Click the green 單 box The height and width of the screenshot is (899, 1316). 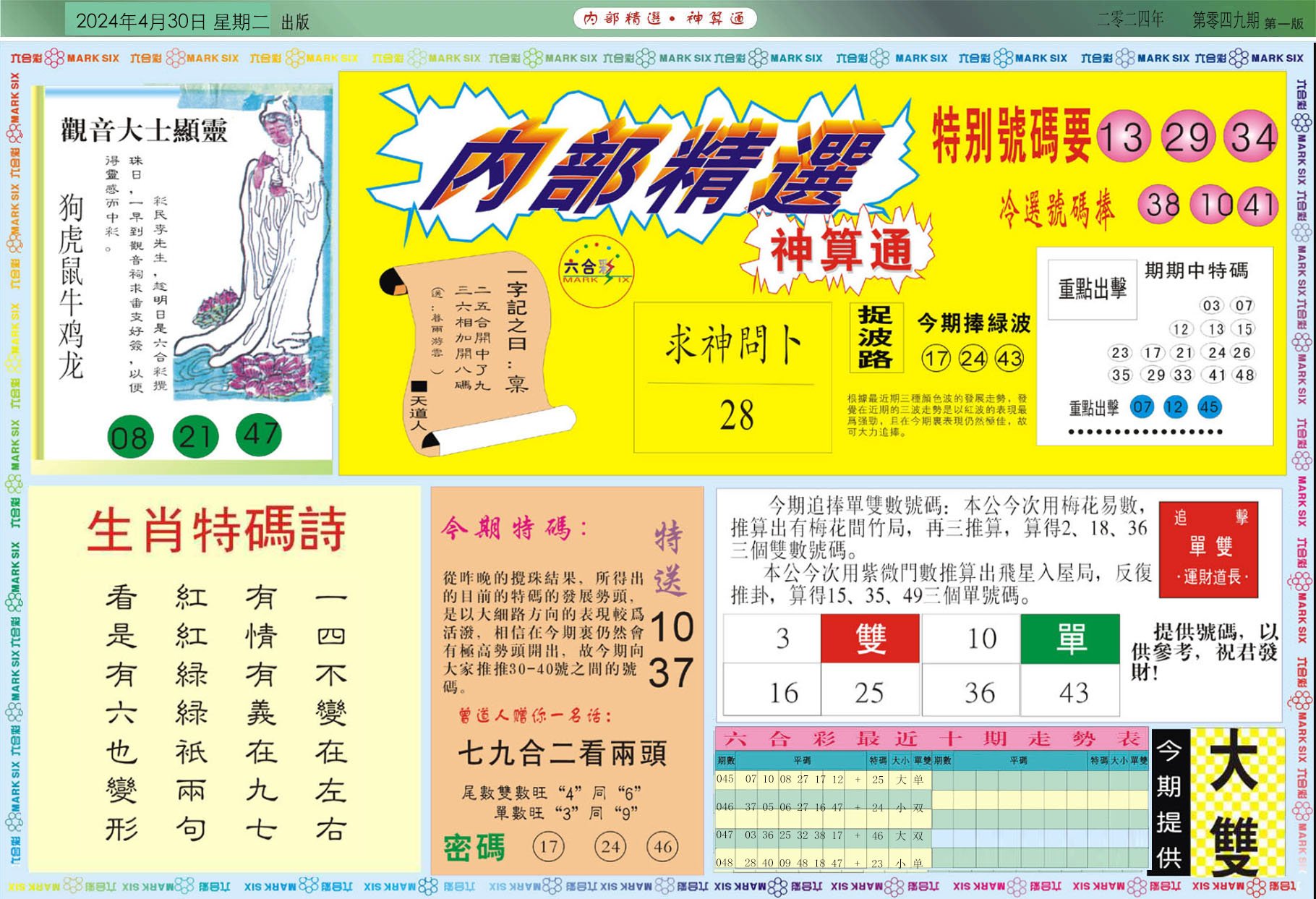coord(1070,639)
